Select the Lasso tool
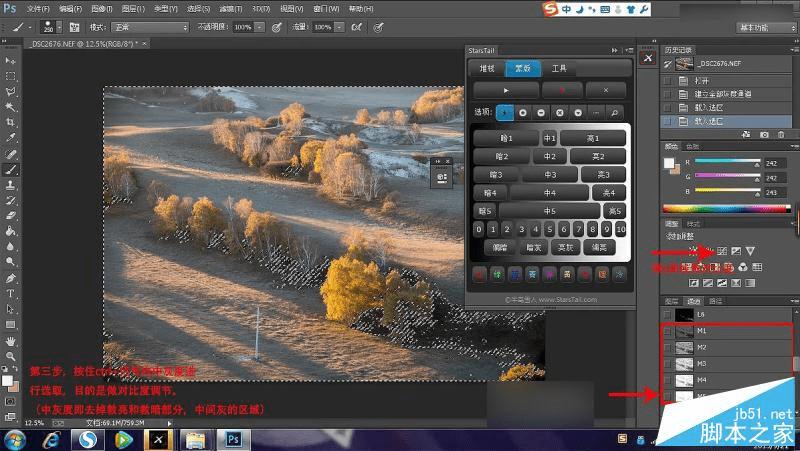Screen dimensions: 800x451 tap(10, 91)
